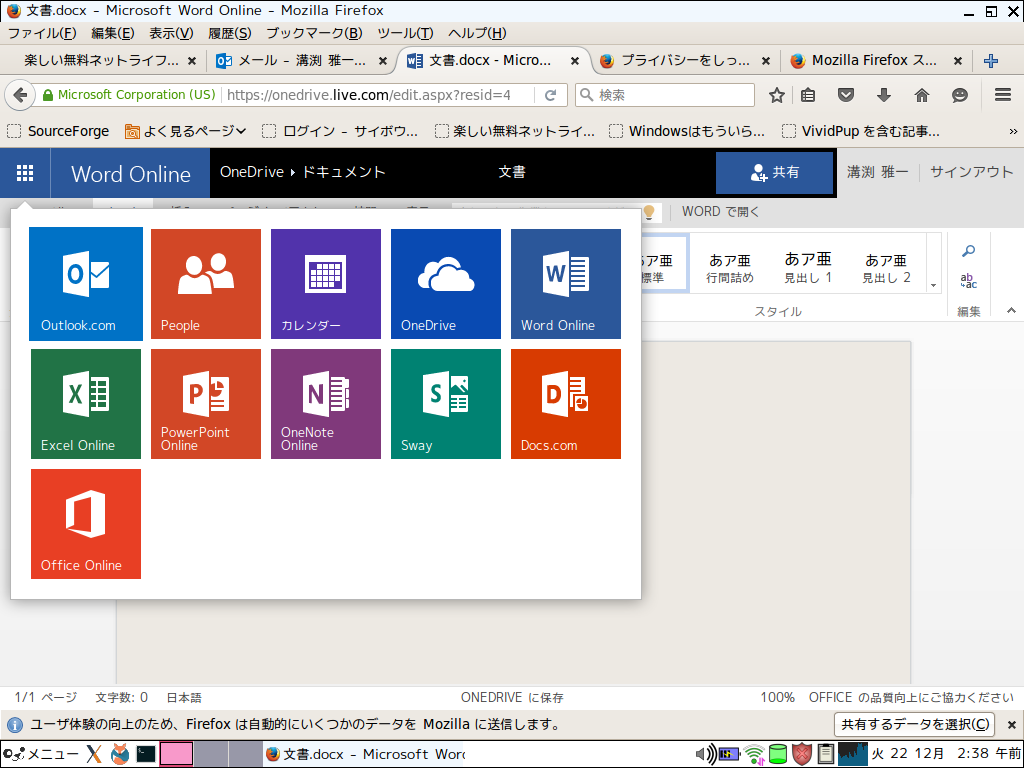Focus the 検索 search field

[x=665, y=95]
